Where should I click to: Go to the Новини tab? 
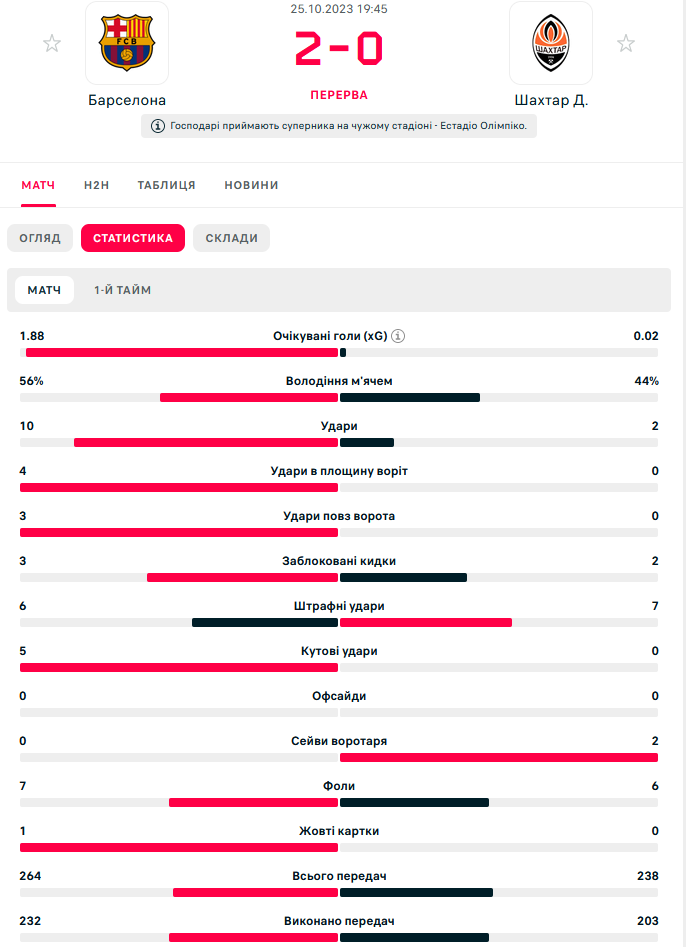(251, 185)
